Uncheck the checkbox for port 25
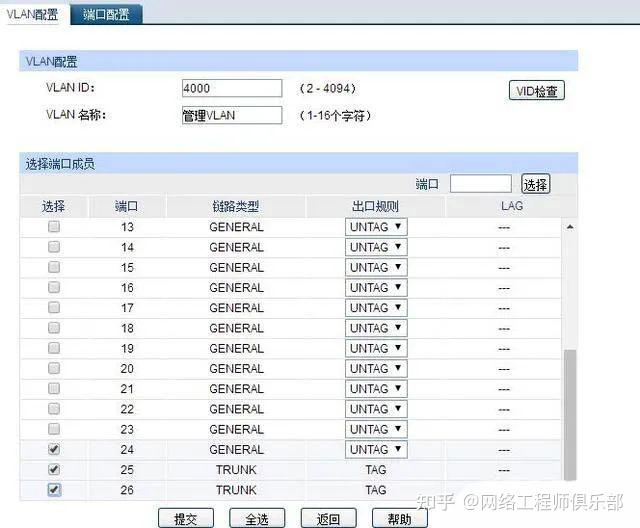This screenshot has height=528, width=640. 54,469
